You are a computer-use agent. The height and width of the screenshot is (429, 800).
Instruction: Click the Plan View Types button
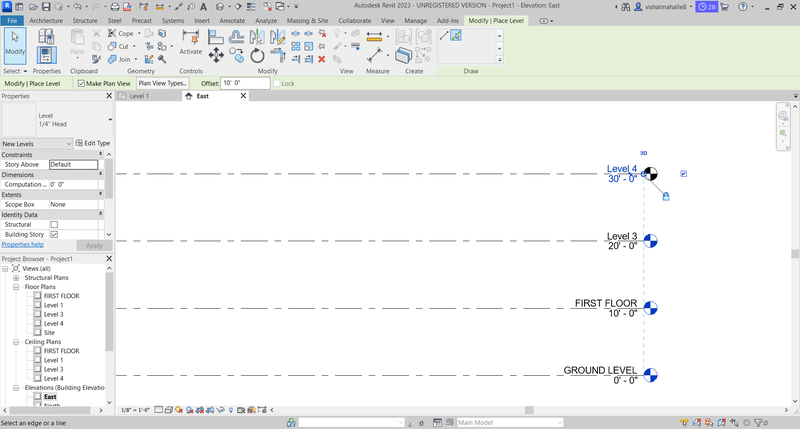pyautogui.click(x=163, y=83)
